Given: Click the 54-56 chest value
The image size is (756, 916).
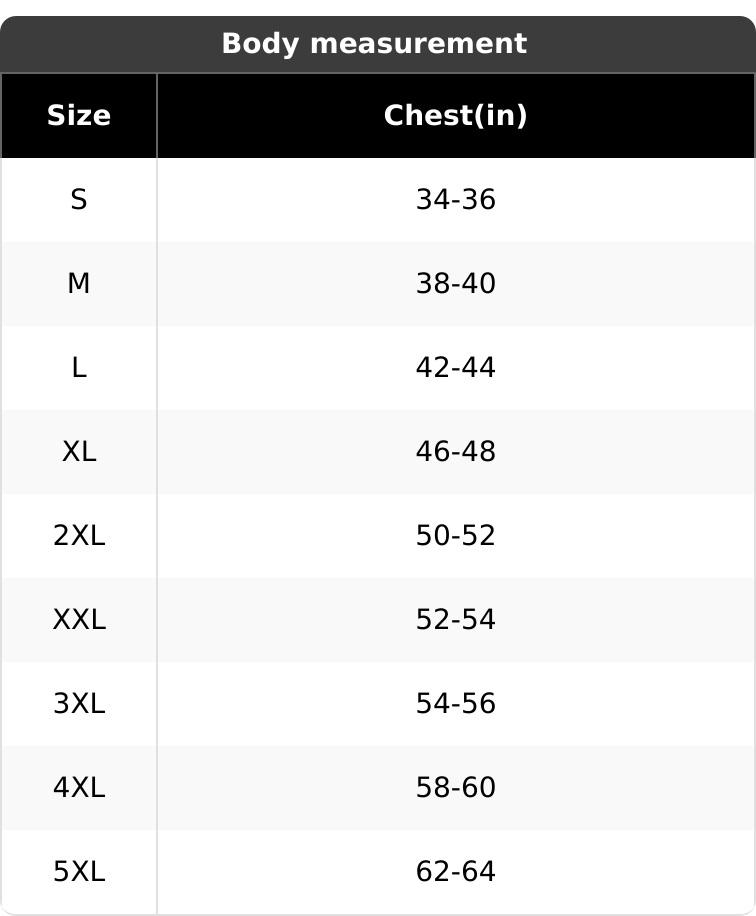Looking at the screenshot, I should coord(455,704).
